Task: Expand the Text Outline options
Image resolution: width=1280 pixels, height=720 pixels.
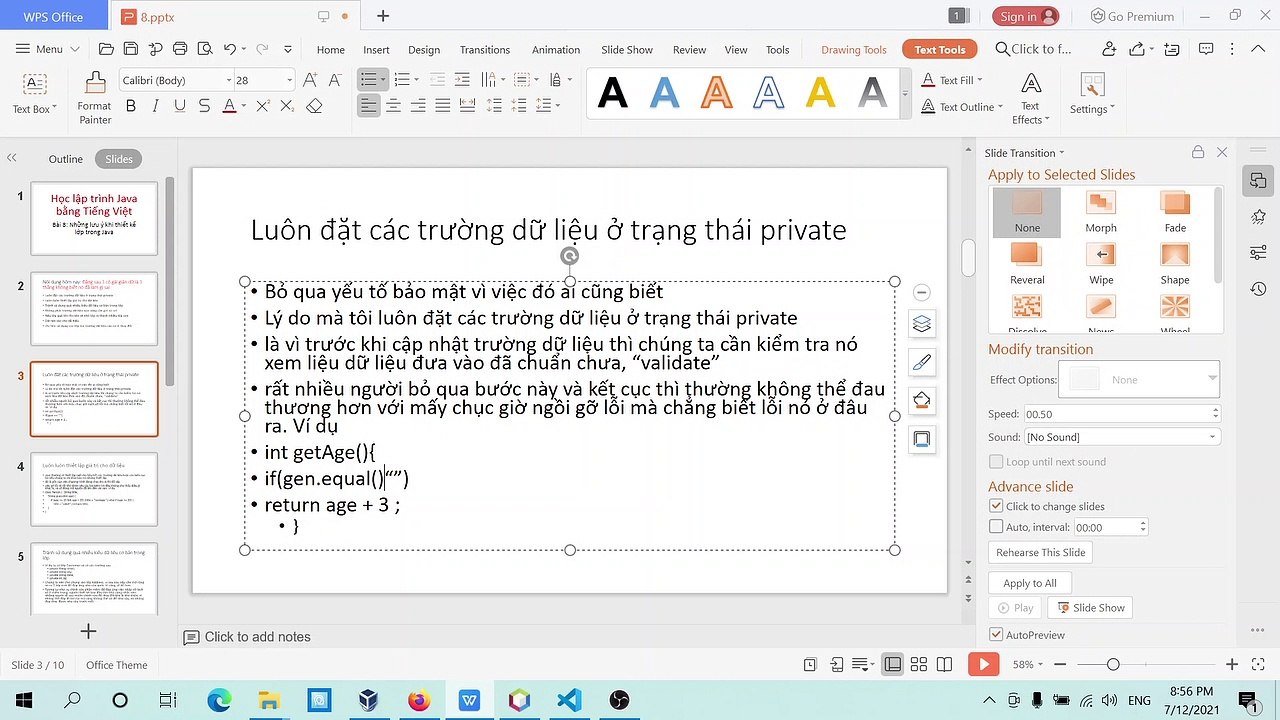Action: (x=1000, y=107)
